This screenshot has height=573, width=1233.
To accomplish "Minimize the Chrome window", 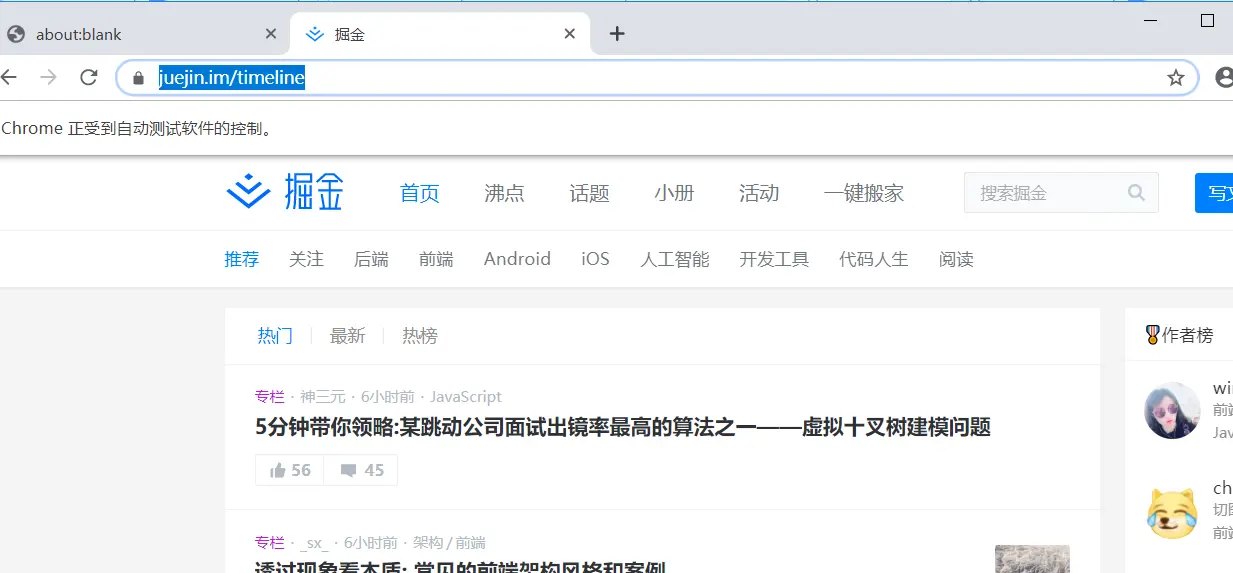I will (1150, 20).
